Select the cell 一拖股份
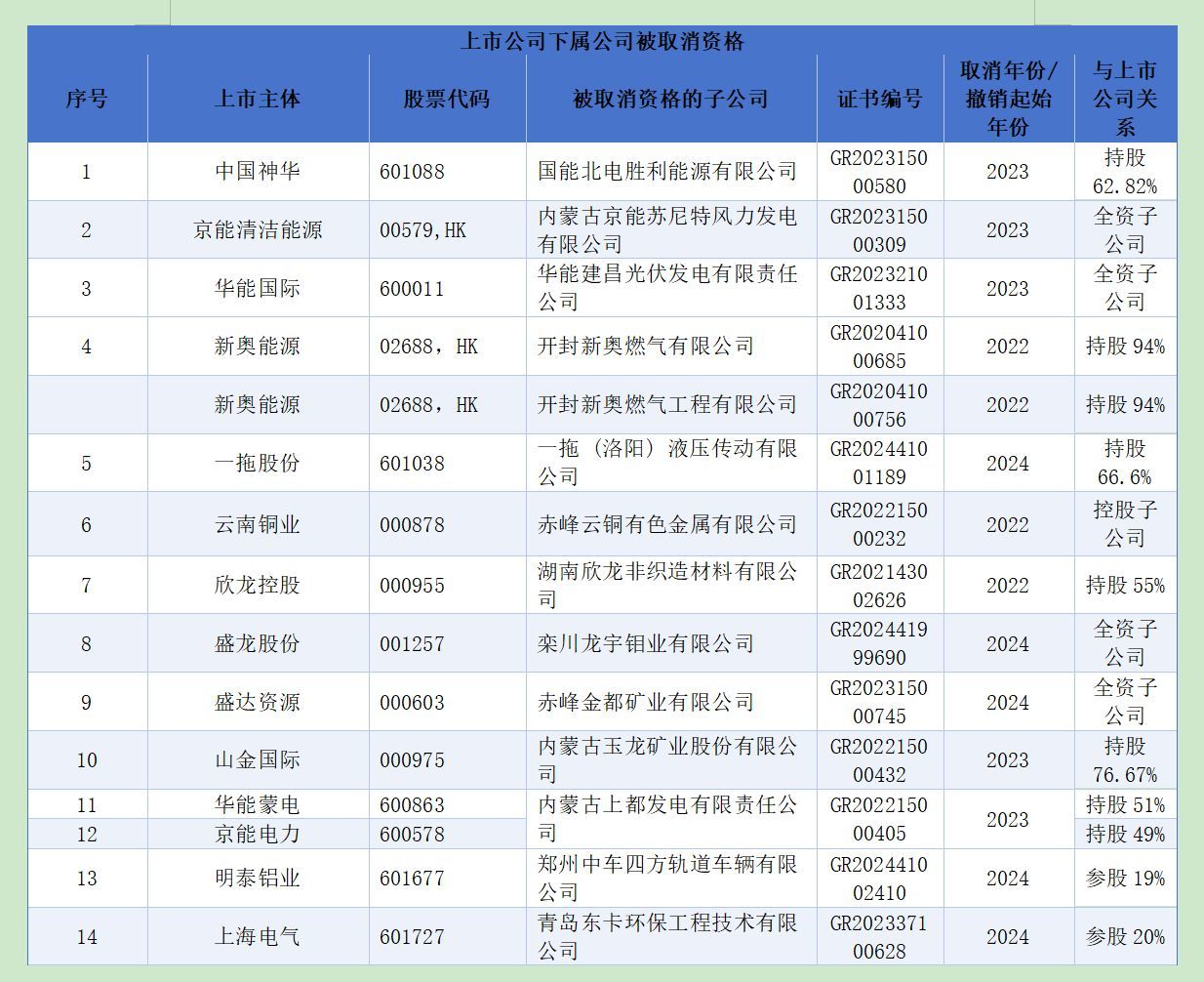The width and height of the screenshot is (1204, 982). (x=258, y=463)
